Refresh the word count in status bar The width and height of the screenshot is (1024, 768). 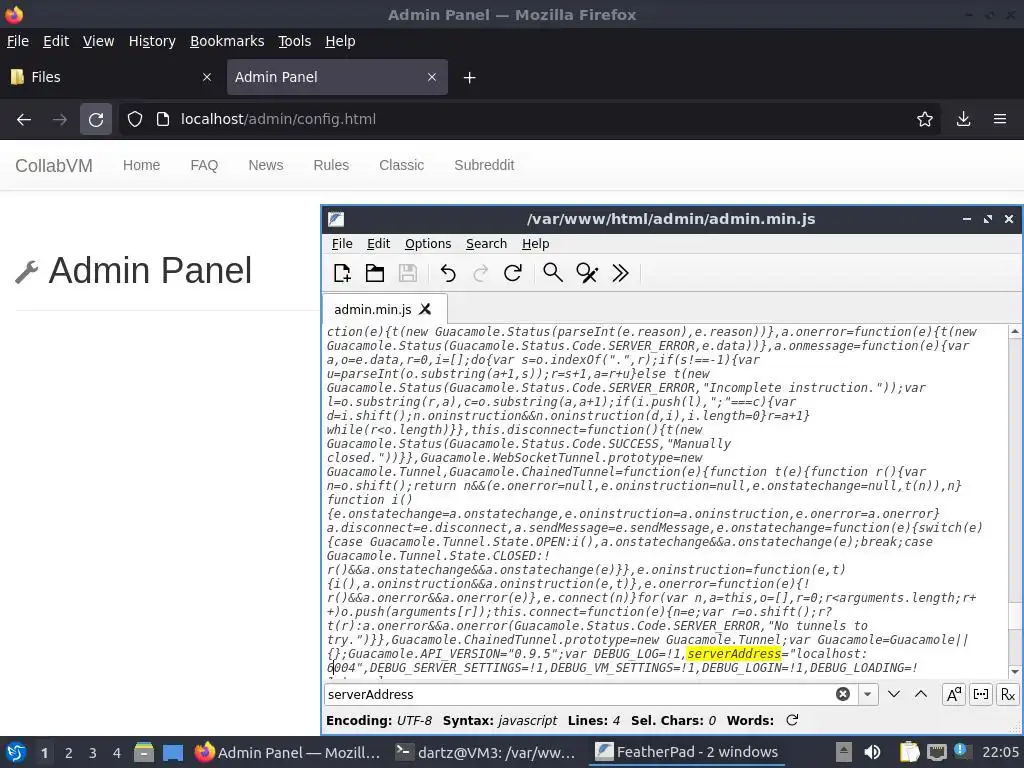(792, 720)
